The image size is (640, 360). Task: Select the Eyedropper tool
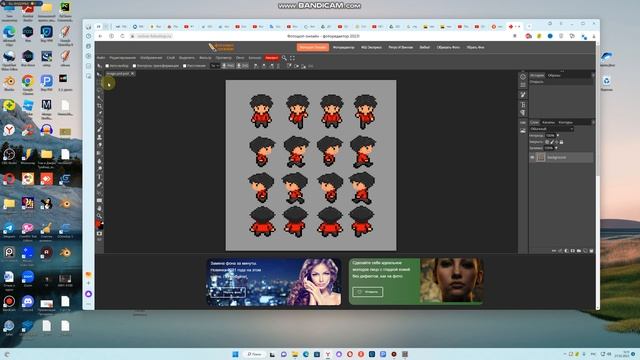(99, 113)
